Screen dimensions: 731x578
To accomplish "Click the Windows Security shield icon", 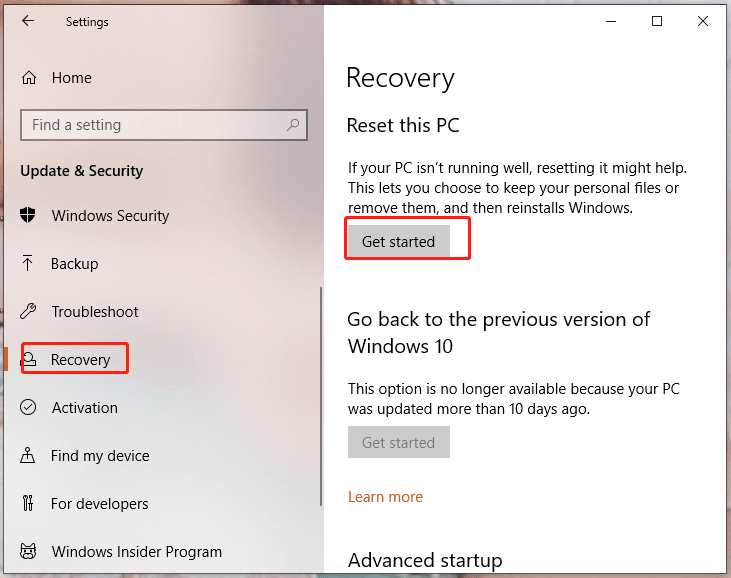I will point(28,215).
